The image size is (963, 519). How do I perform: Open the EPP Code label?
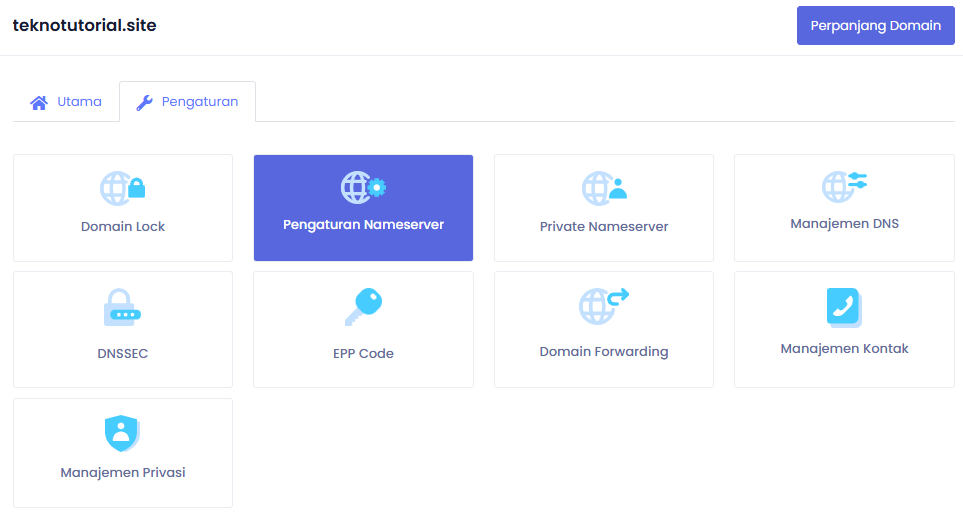pyautogui.click(x=364, y=354)
